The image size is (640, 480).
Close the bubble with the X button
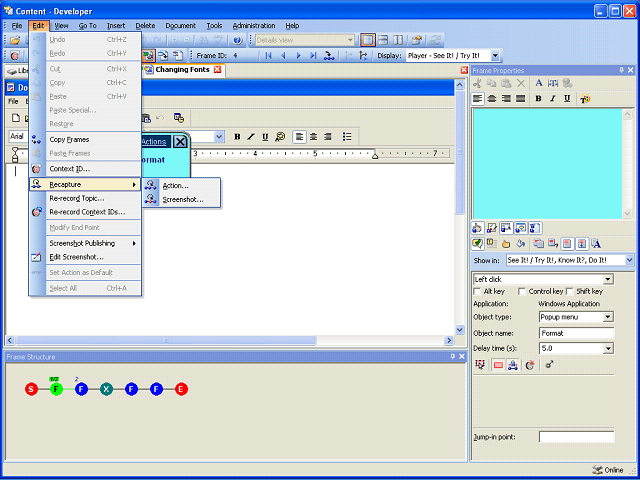tap(180, 142)
